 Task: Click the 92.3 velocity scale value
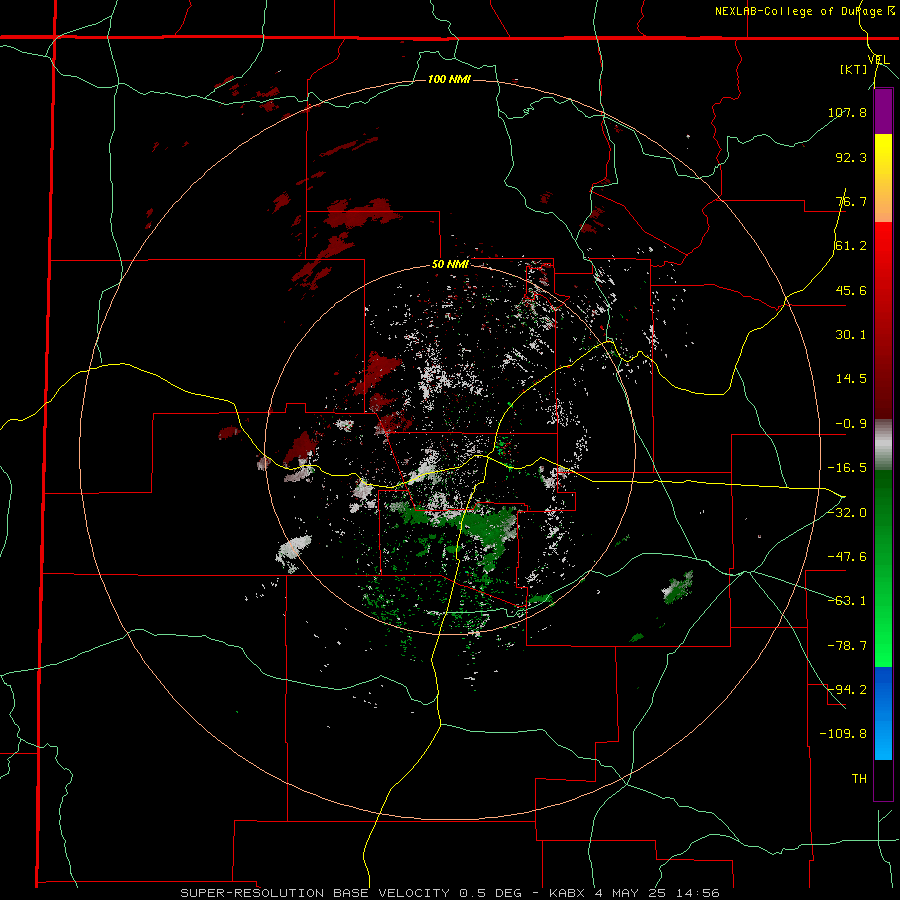pos(851,157)
